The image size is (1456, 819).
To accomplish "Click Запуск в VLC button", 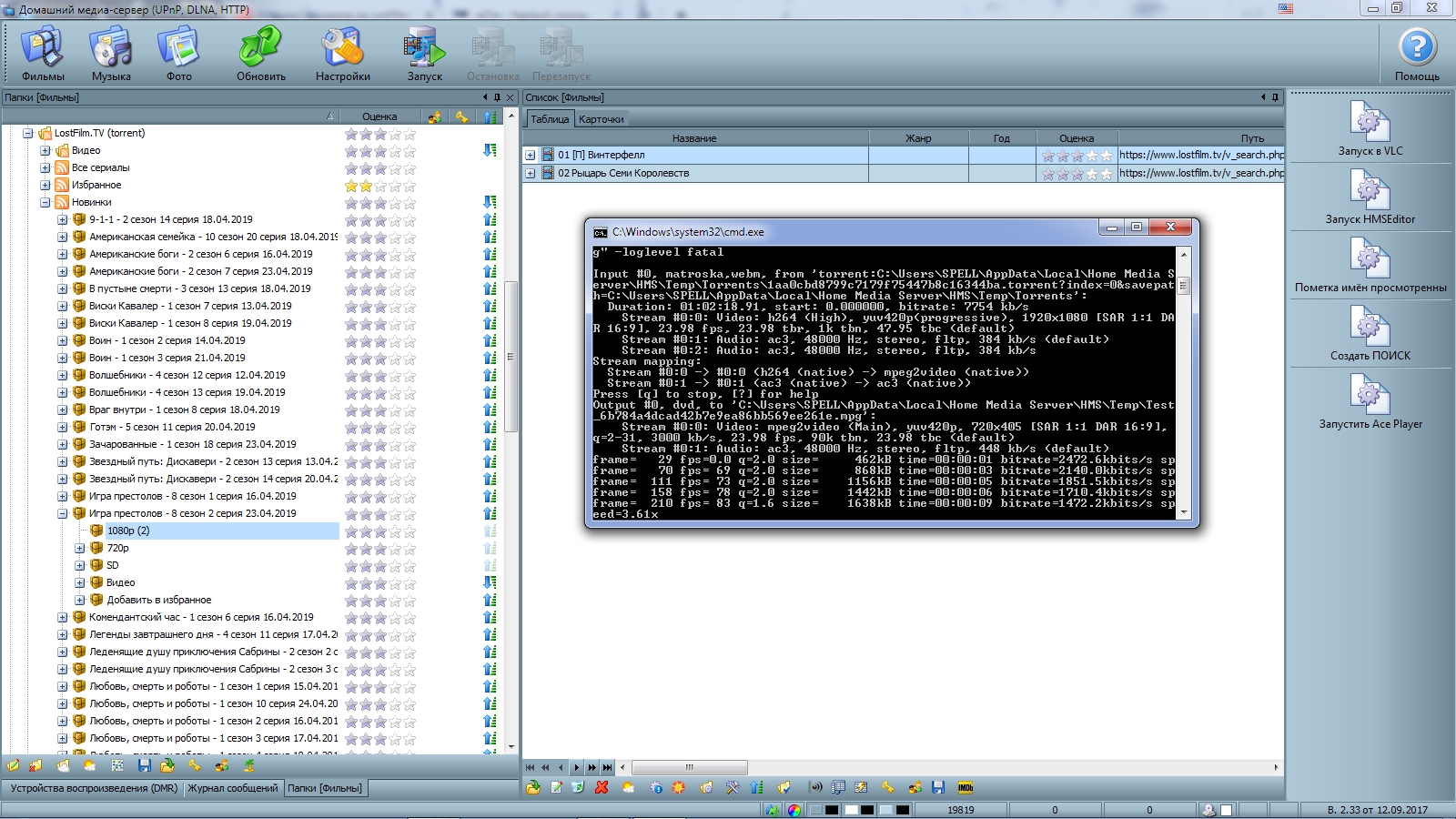I will pyautogui.click(x=1370, y=128).
